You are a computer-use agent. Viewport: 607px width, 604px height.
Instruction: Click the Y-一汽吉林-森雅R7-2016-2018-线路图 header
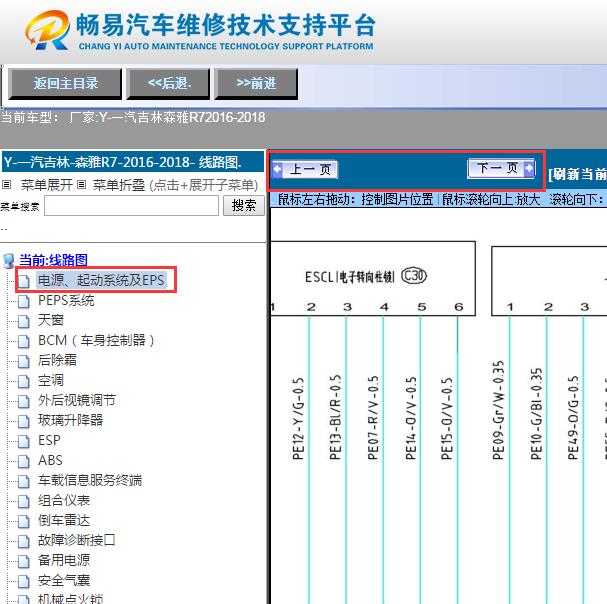pos(133,162)
